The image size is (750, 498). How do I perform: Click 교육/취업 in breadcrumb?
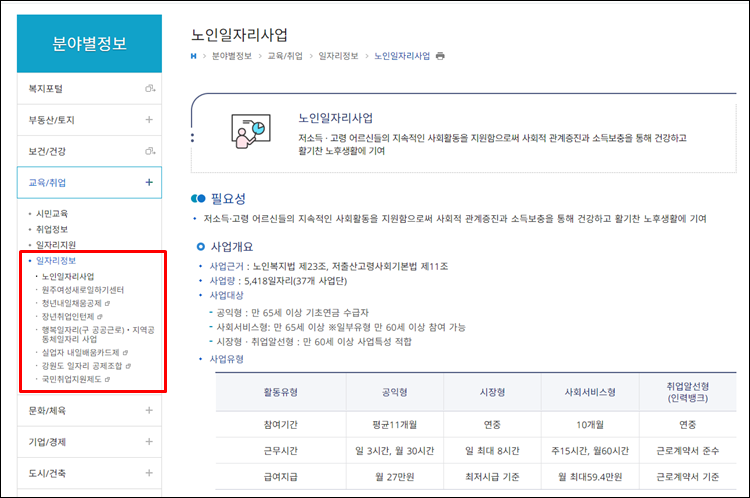(x=285, y=56)
